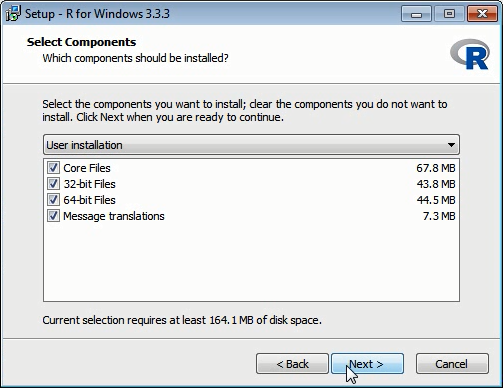Open the User installation dropdown
Image resolution: width=503 pixels, height=388 pixels.
251,145
